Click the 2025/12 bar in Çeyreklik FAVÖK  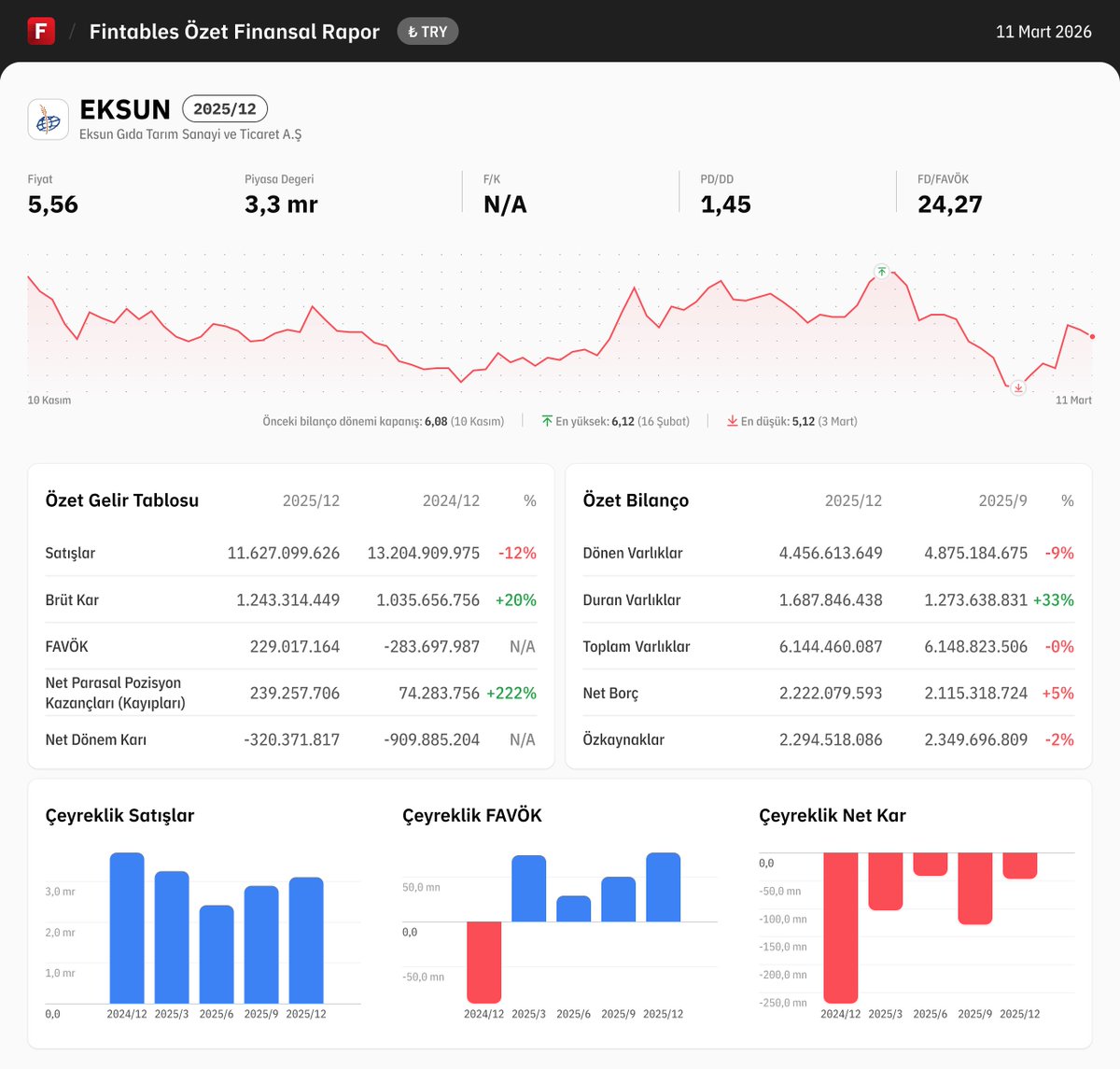pyautogui.click(x=664, y=887)
